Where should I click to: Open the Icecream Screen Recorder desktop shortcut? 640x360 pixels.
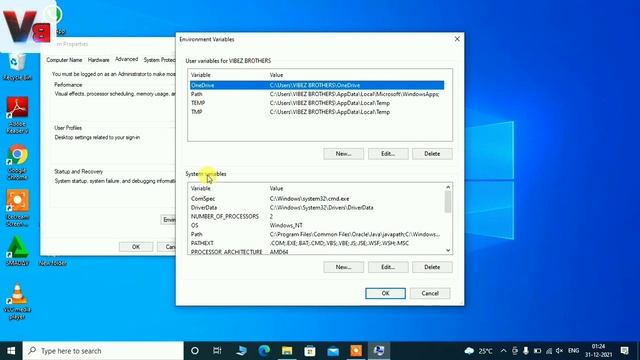point(17,208)
